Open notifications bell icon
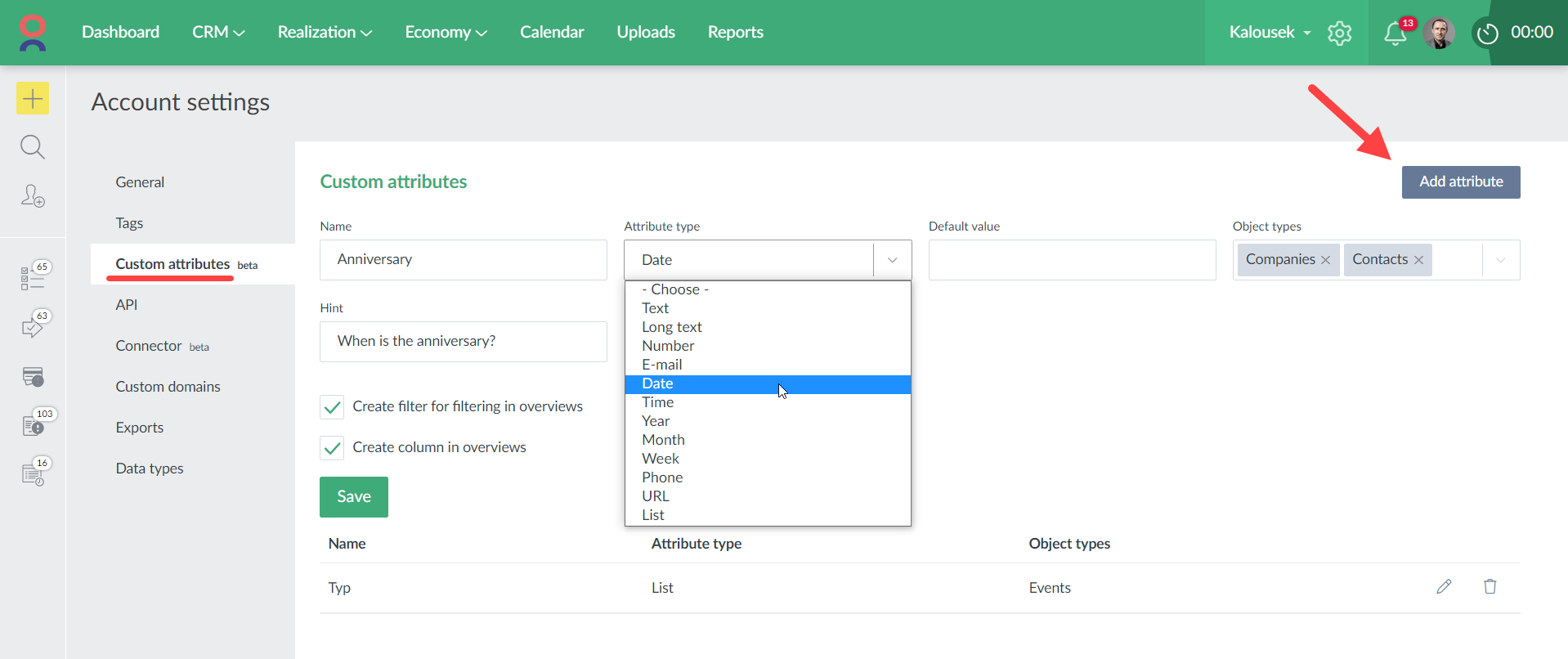Viewport: 1568px width, 659px height. click(1395, 34)
